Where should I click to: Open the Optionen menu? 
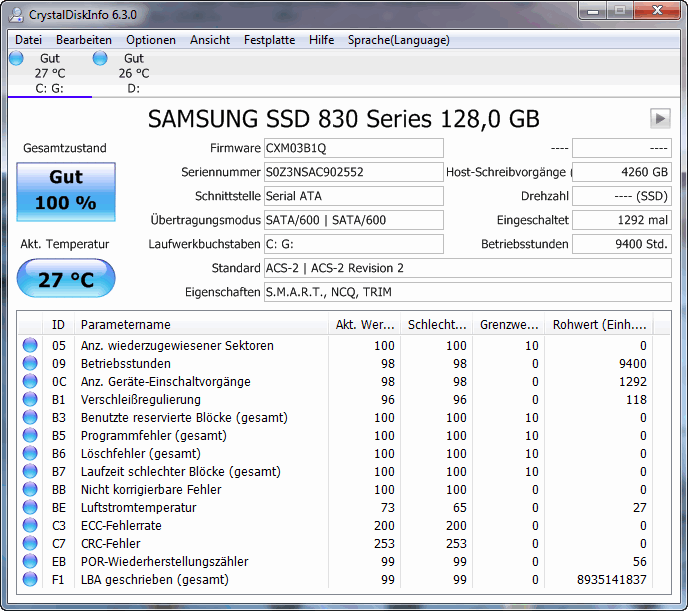click(151, 40)
